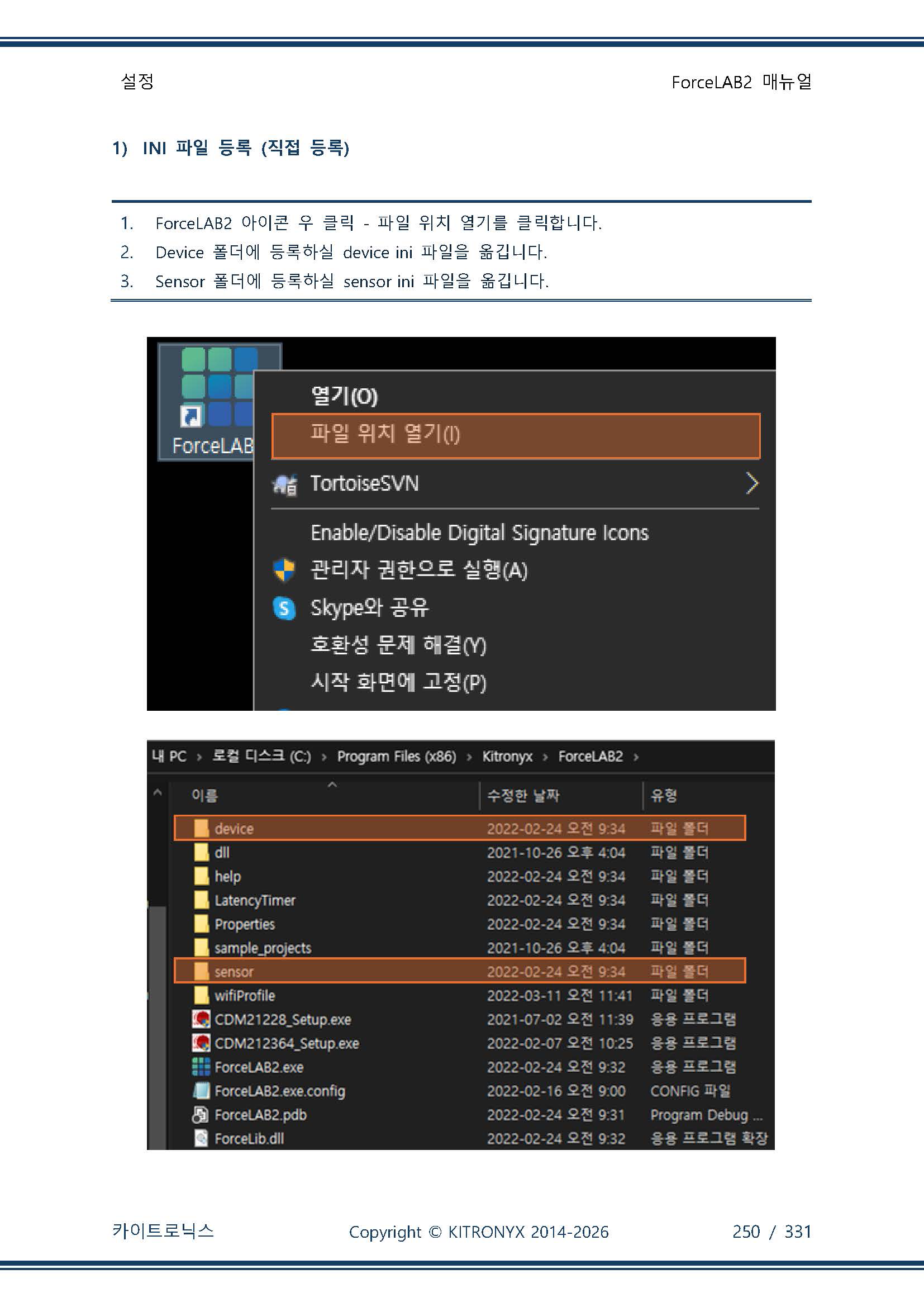Choose 시작 화면에 고정(P)

(398, 682)
